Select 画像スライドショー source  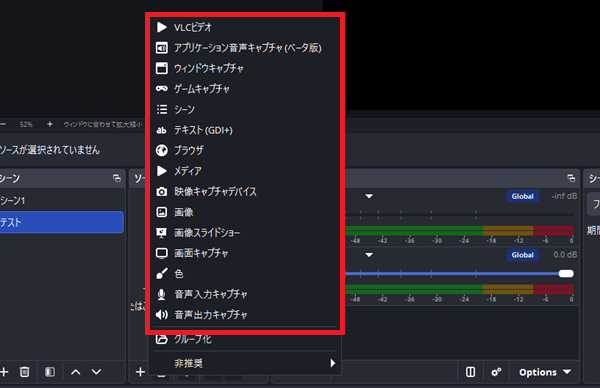click(x=245, y=233)
